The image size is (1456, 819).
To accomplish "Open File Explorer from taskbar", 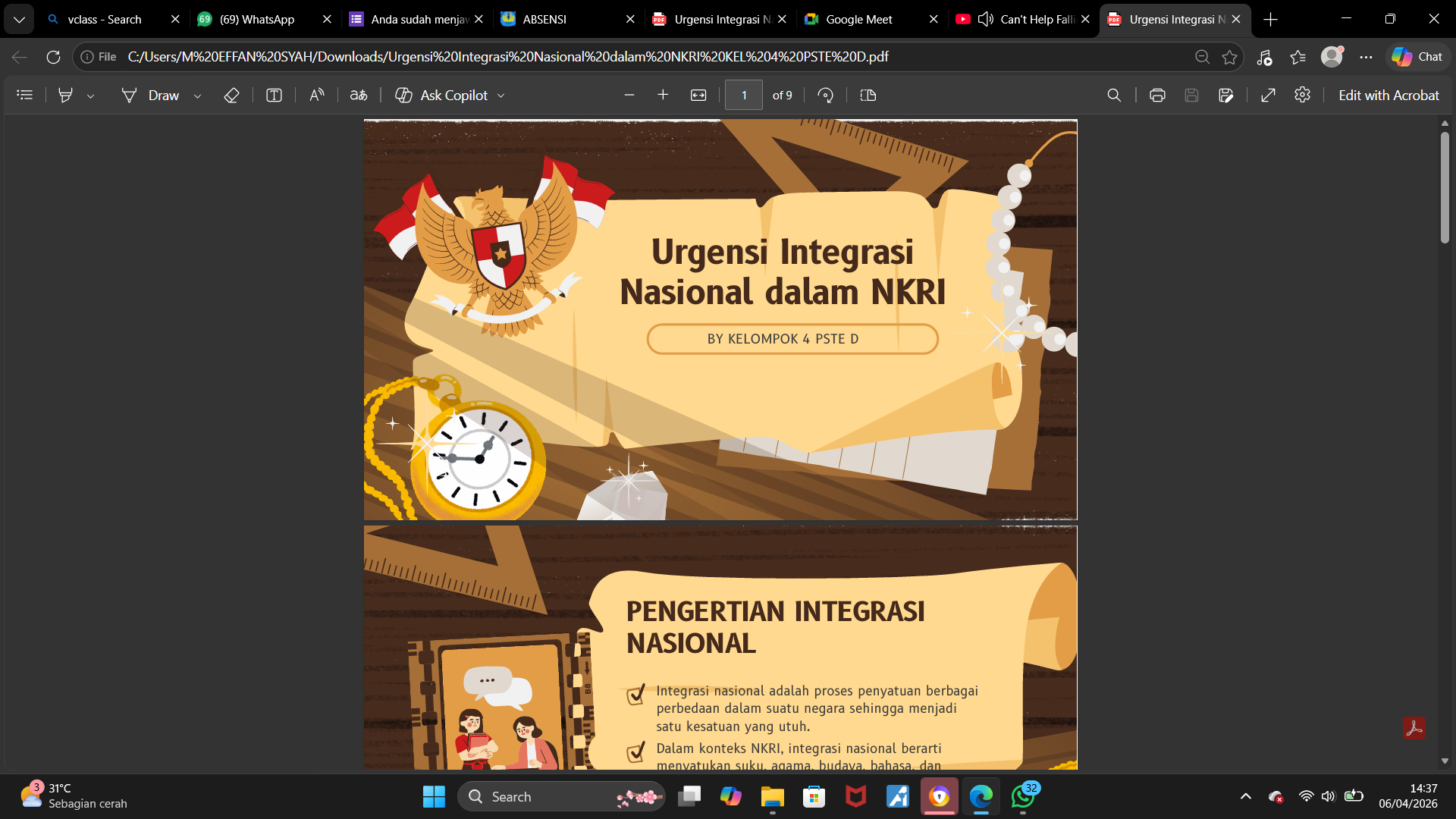I will 772,796.
